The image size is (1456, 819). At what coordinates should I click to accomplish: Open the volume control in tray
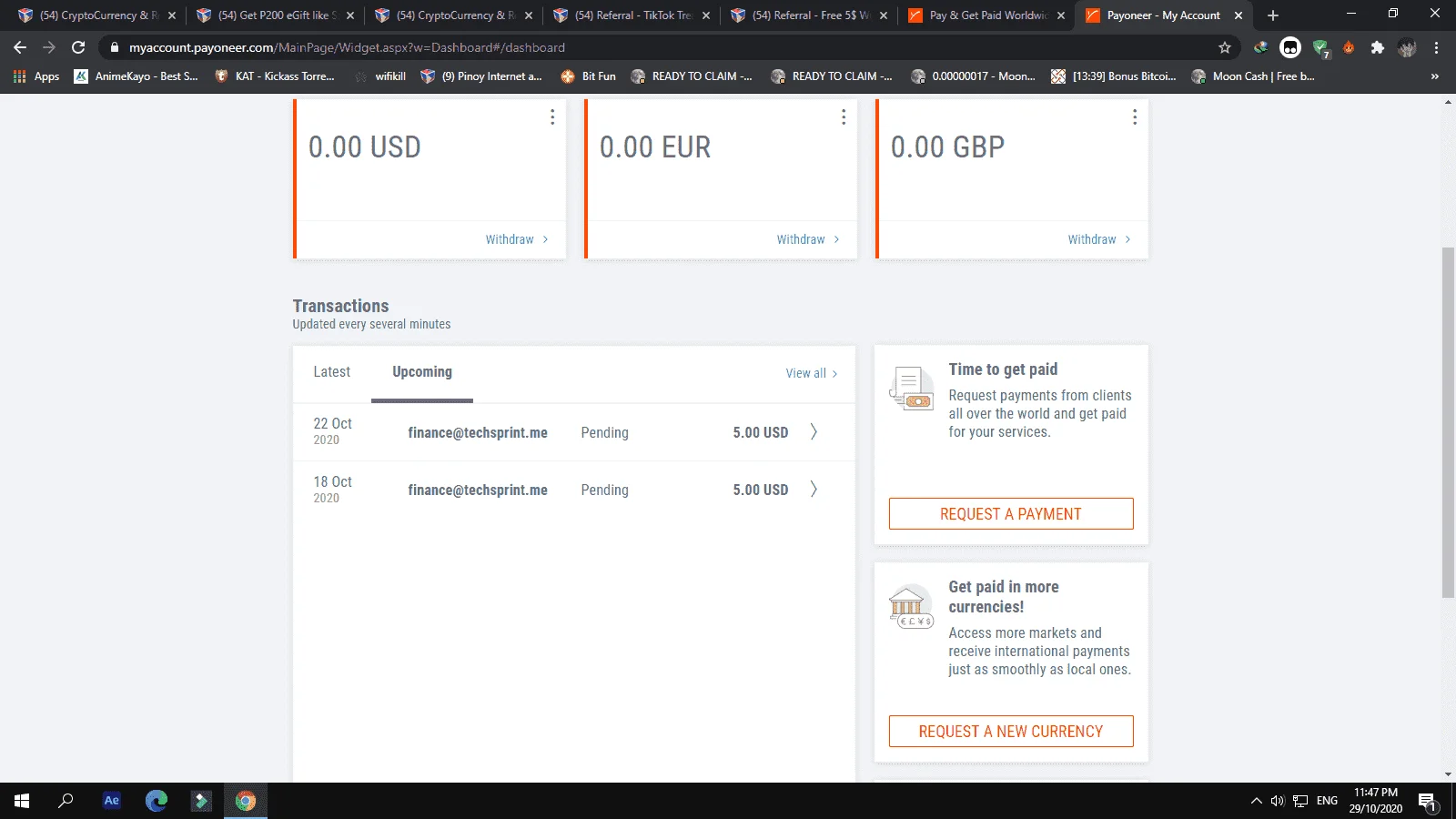(1278, 801)
